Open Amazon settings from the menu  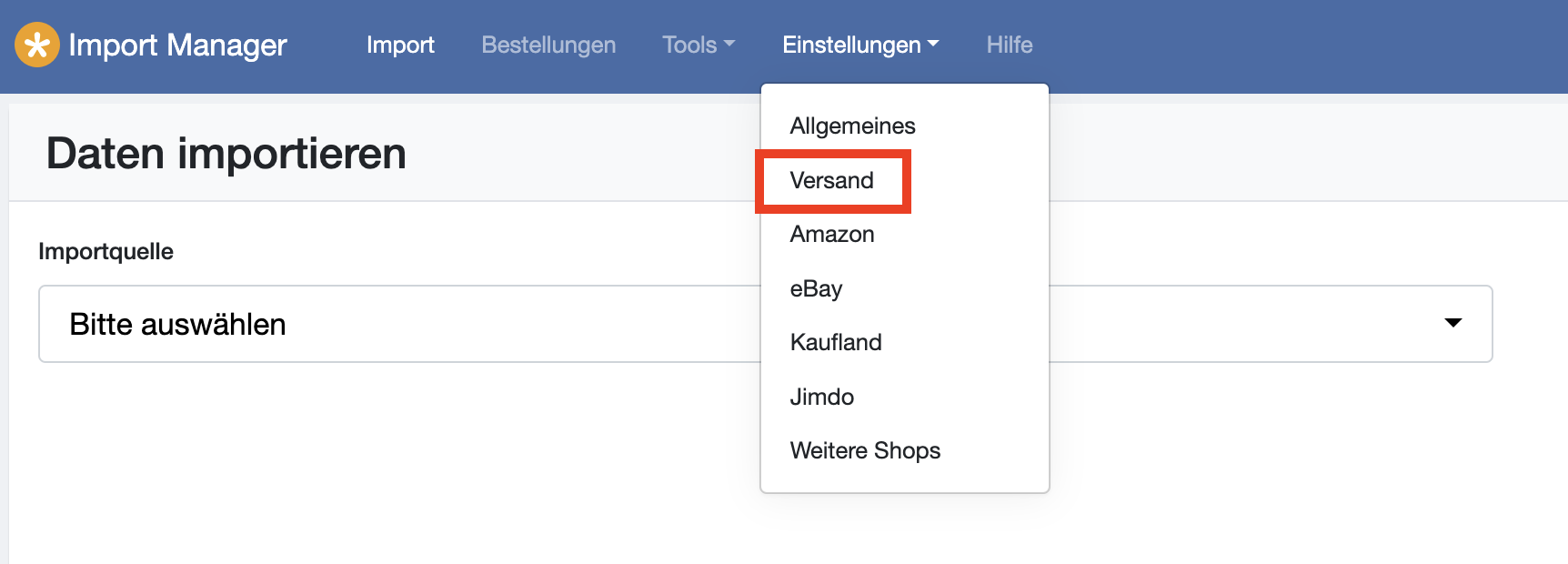pyautogui.click(x=832, y=234)
